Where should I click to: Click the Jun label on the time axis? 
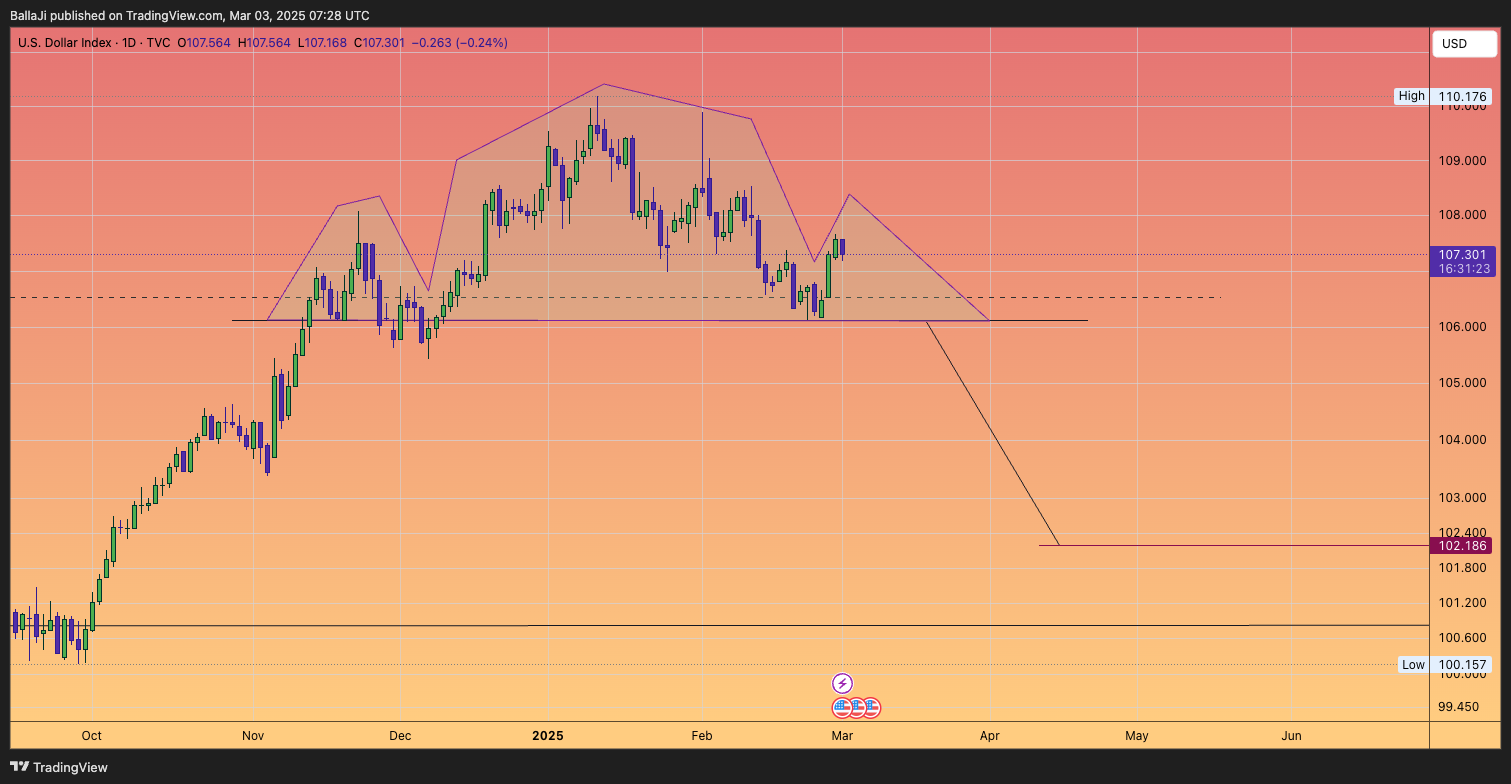point(1291,736)
